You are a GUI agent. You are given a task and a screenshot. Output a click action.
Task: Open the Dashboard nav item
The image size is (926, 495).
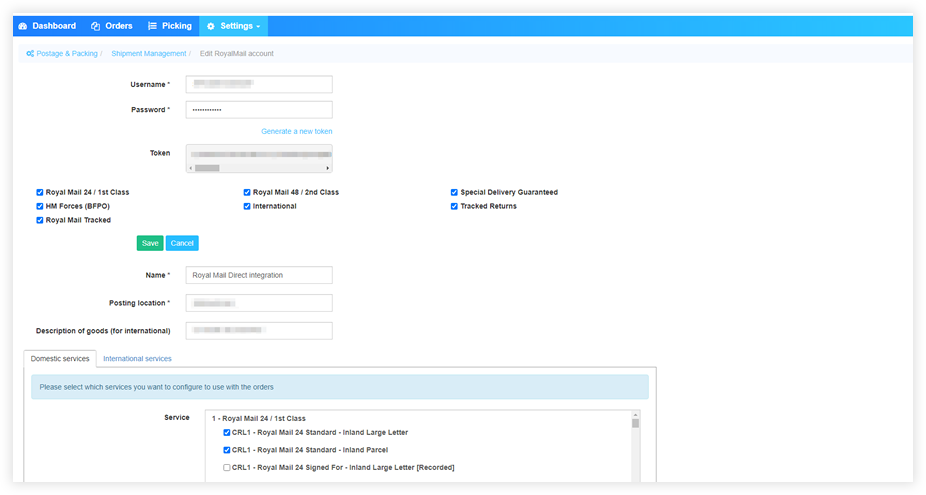[47, 26]
